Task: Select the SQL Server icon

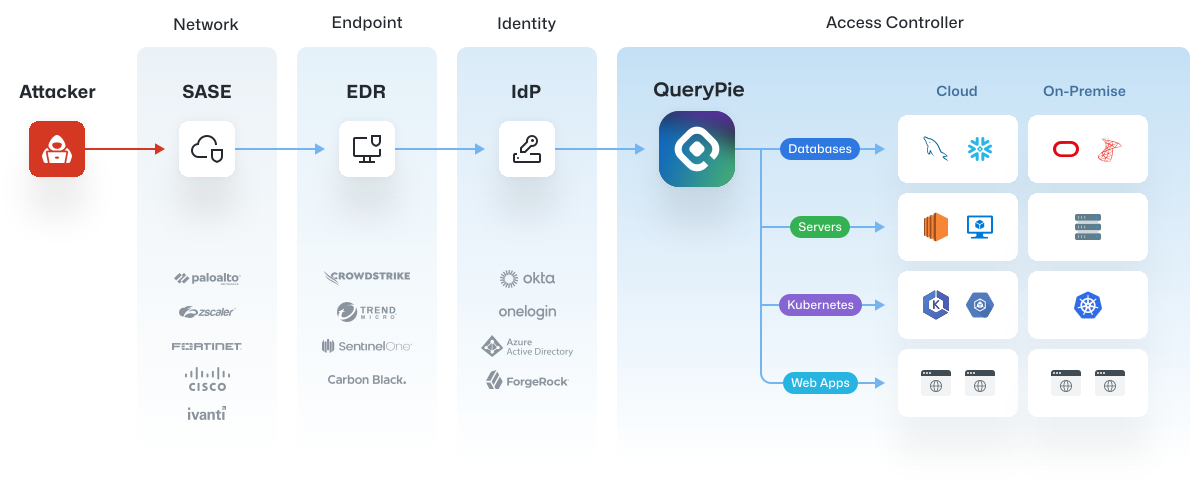Action: click(x=1109, y=149)
